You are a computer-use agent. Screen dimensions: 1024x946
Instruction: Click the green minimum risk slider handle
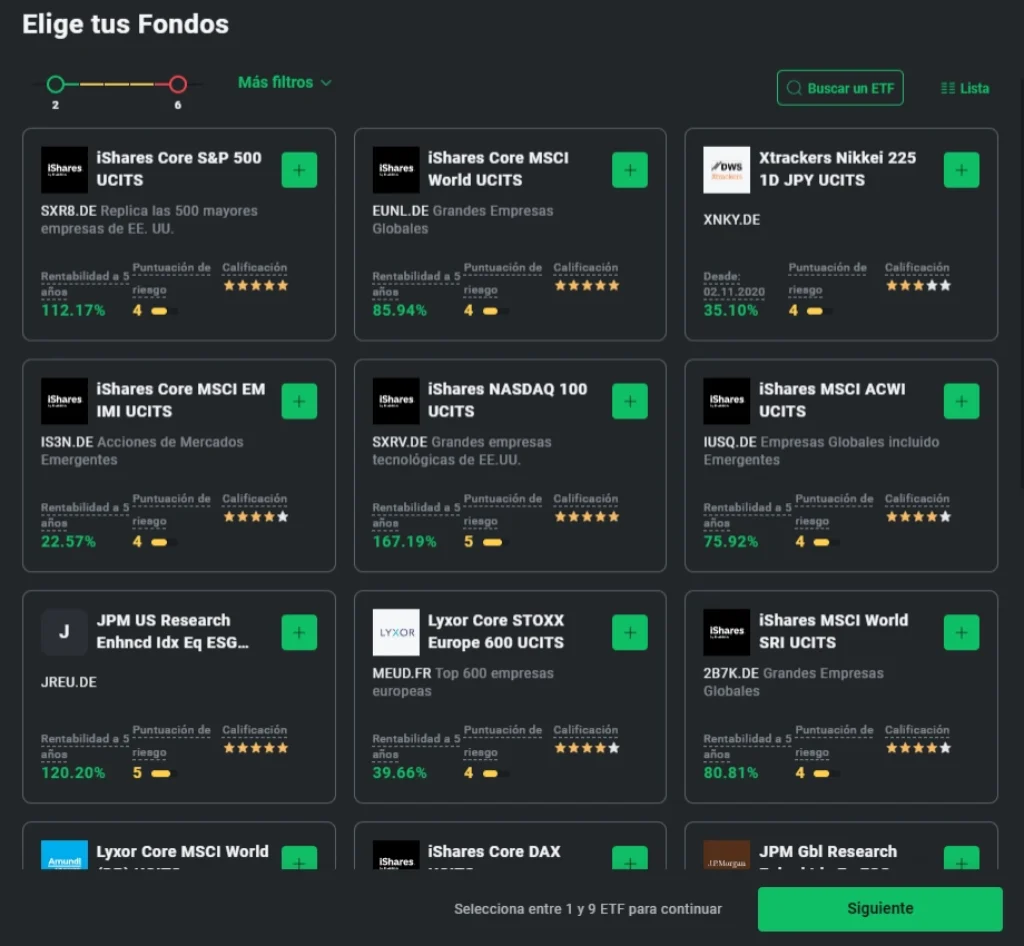pos(55,85)
